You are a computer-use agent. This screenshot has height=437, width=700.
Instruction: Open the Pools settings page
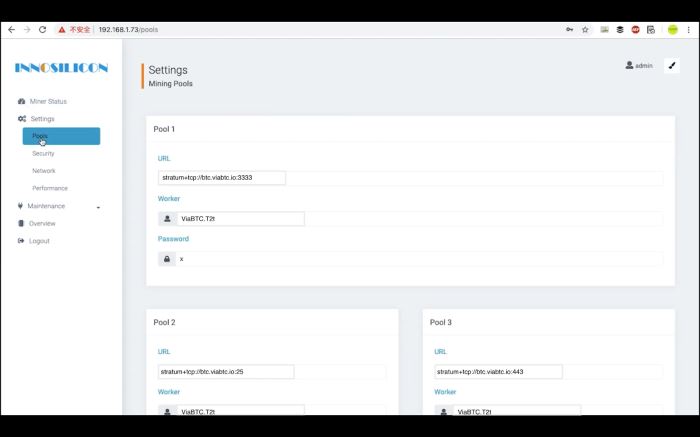[61, 136]
